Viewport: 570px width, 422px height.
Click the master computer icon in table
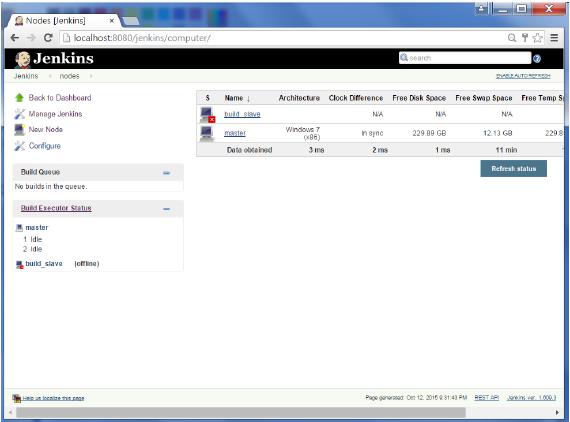(207, 133)
